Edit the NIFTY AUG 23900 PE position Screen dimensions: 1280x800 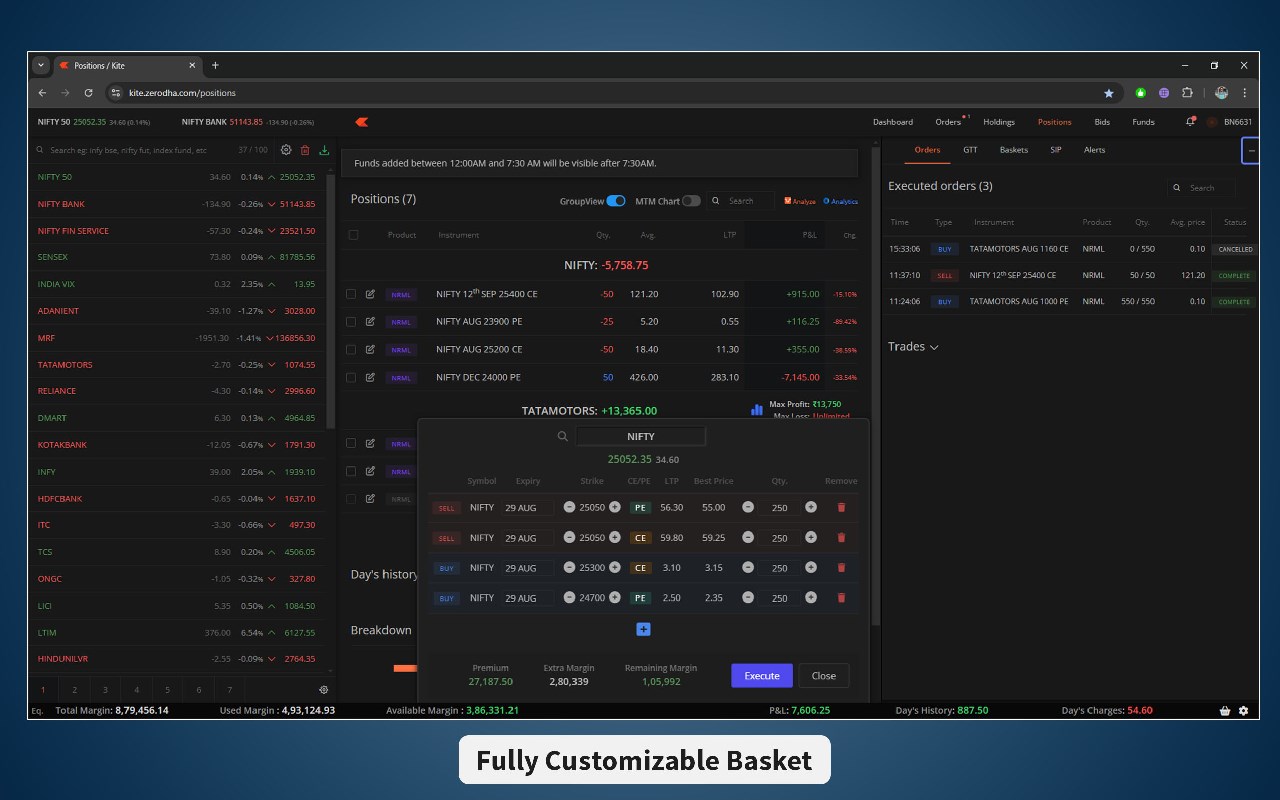click(370, 322)
